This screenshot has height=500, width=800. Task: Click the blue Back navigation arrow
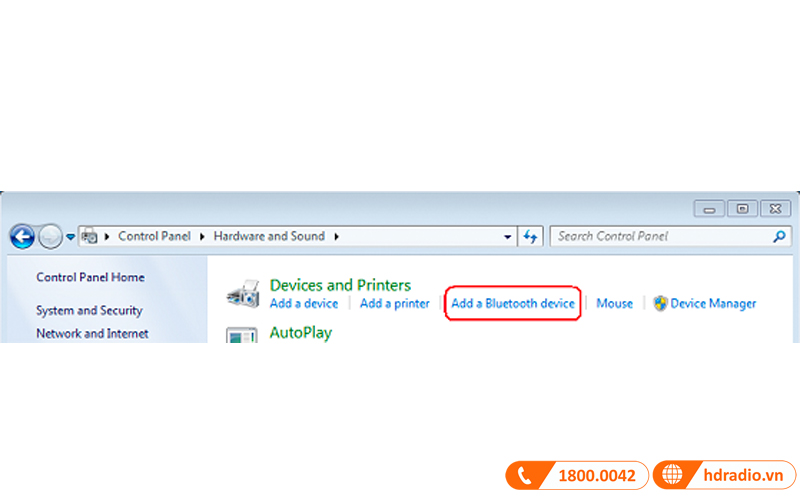coord(22,237)
